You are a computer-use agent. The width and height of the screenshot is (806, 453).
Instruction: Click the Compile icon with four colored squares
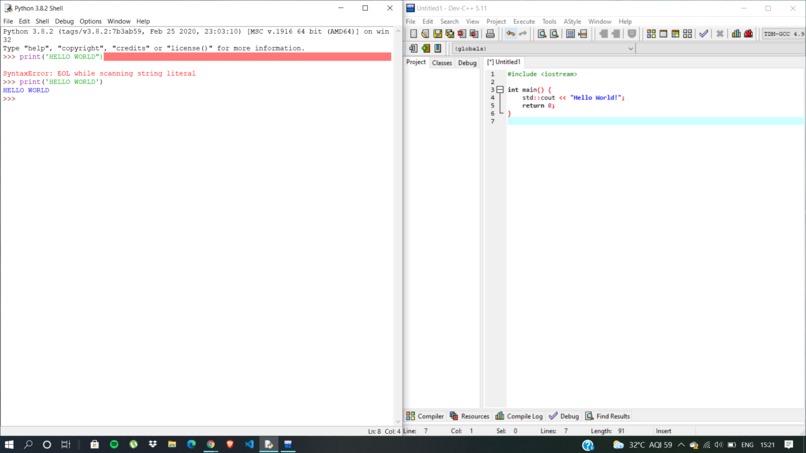coord(651,34)
